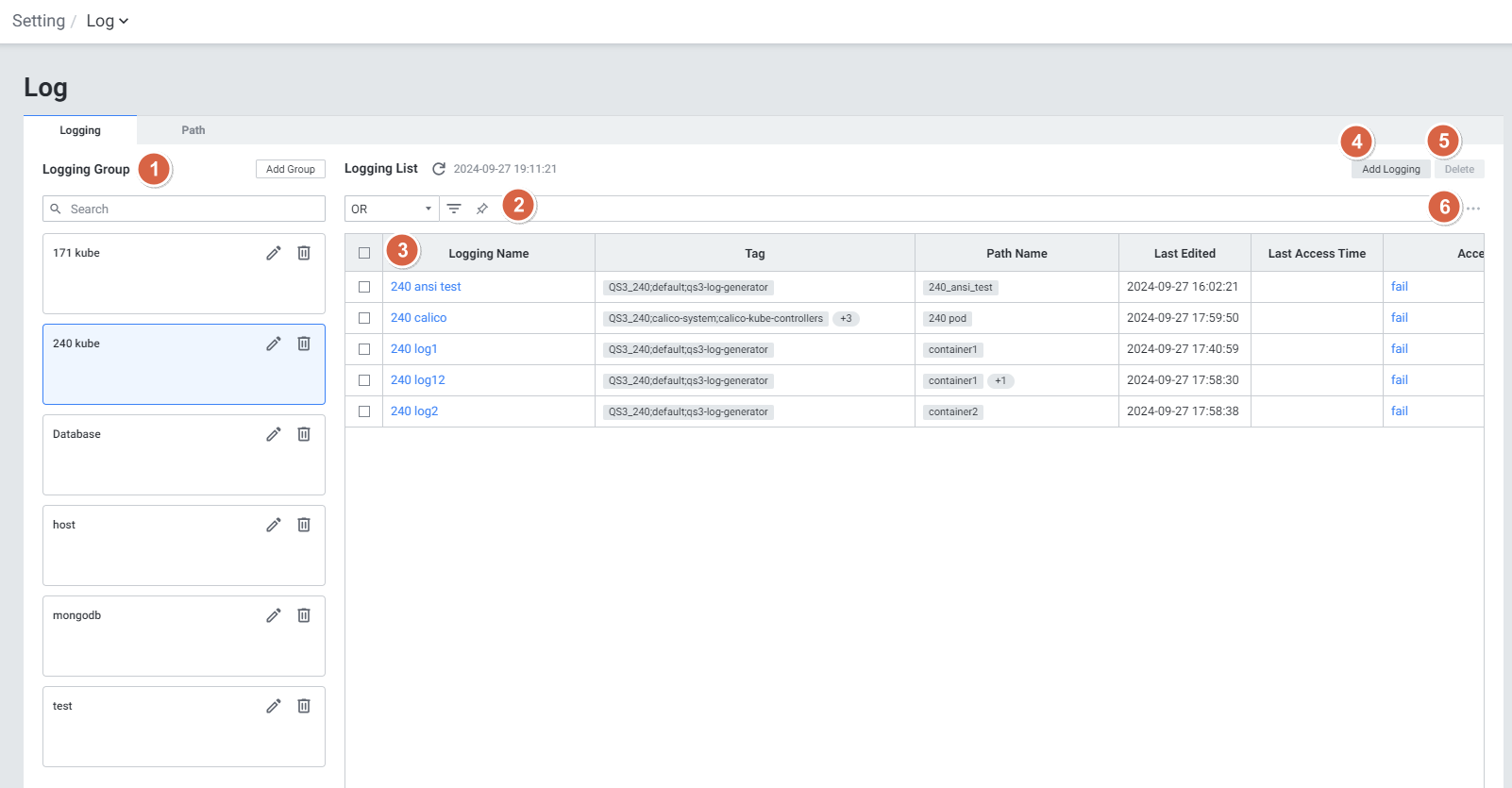Expand the +3 tags on 240 calico
This screenshot has width=1512, height=788.
pyautogui.click(x=846, y=319)
